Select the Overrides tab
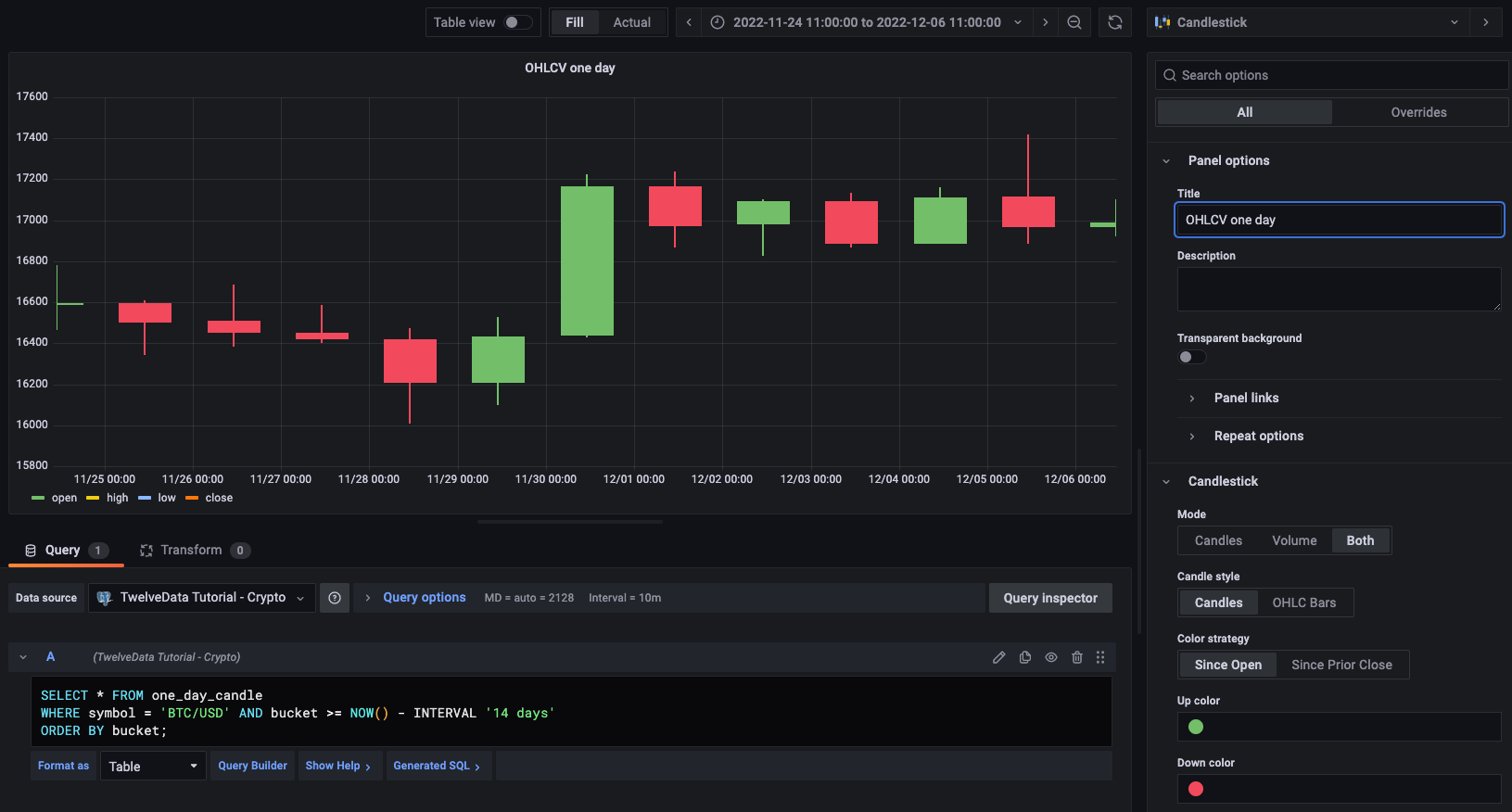 click(x=1418, y=112)
